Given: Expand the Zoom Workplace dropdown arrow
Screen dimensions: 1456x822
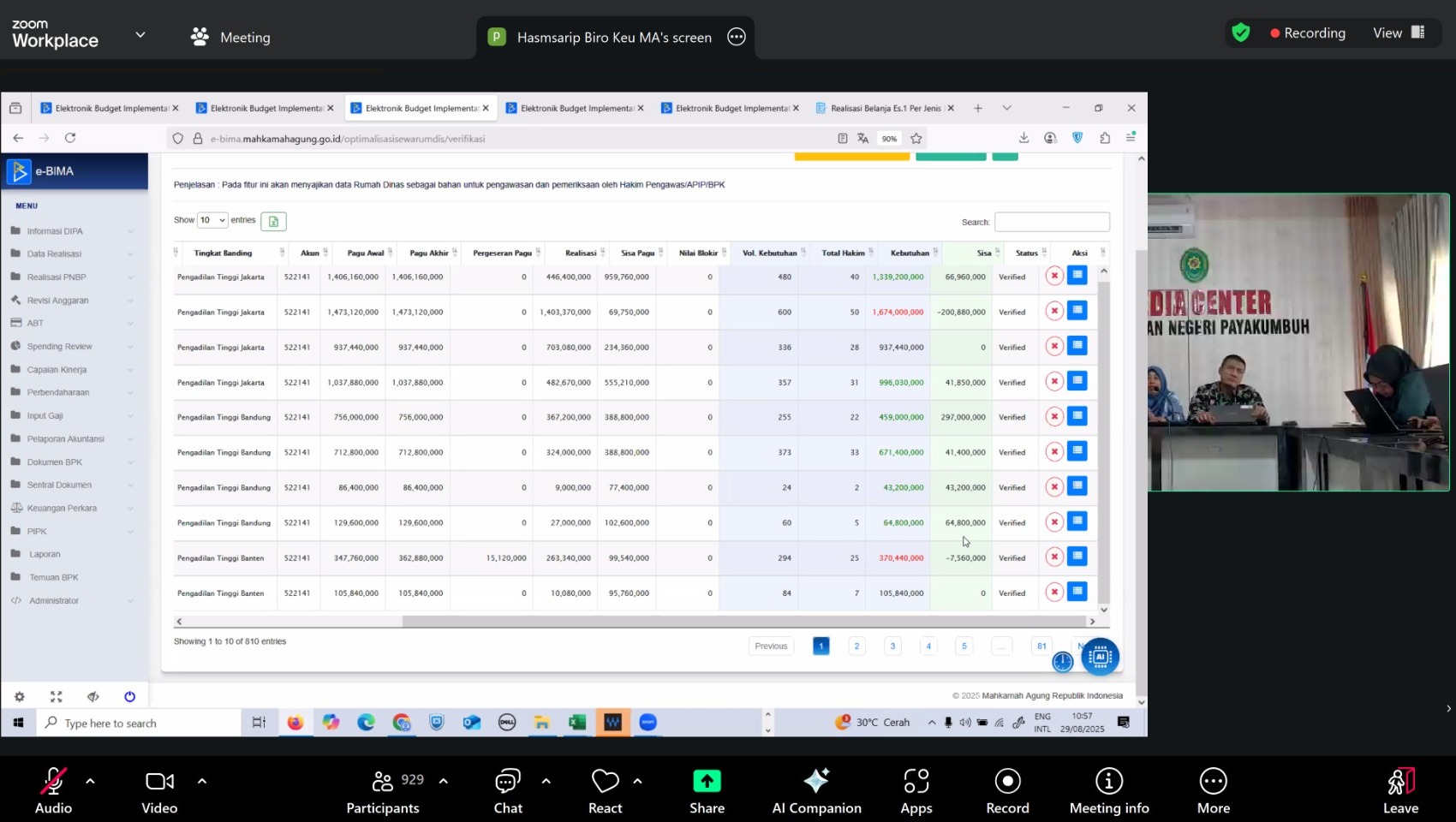Looking at the screenshot, I should 140,35.
